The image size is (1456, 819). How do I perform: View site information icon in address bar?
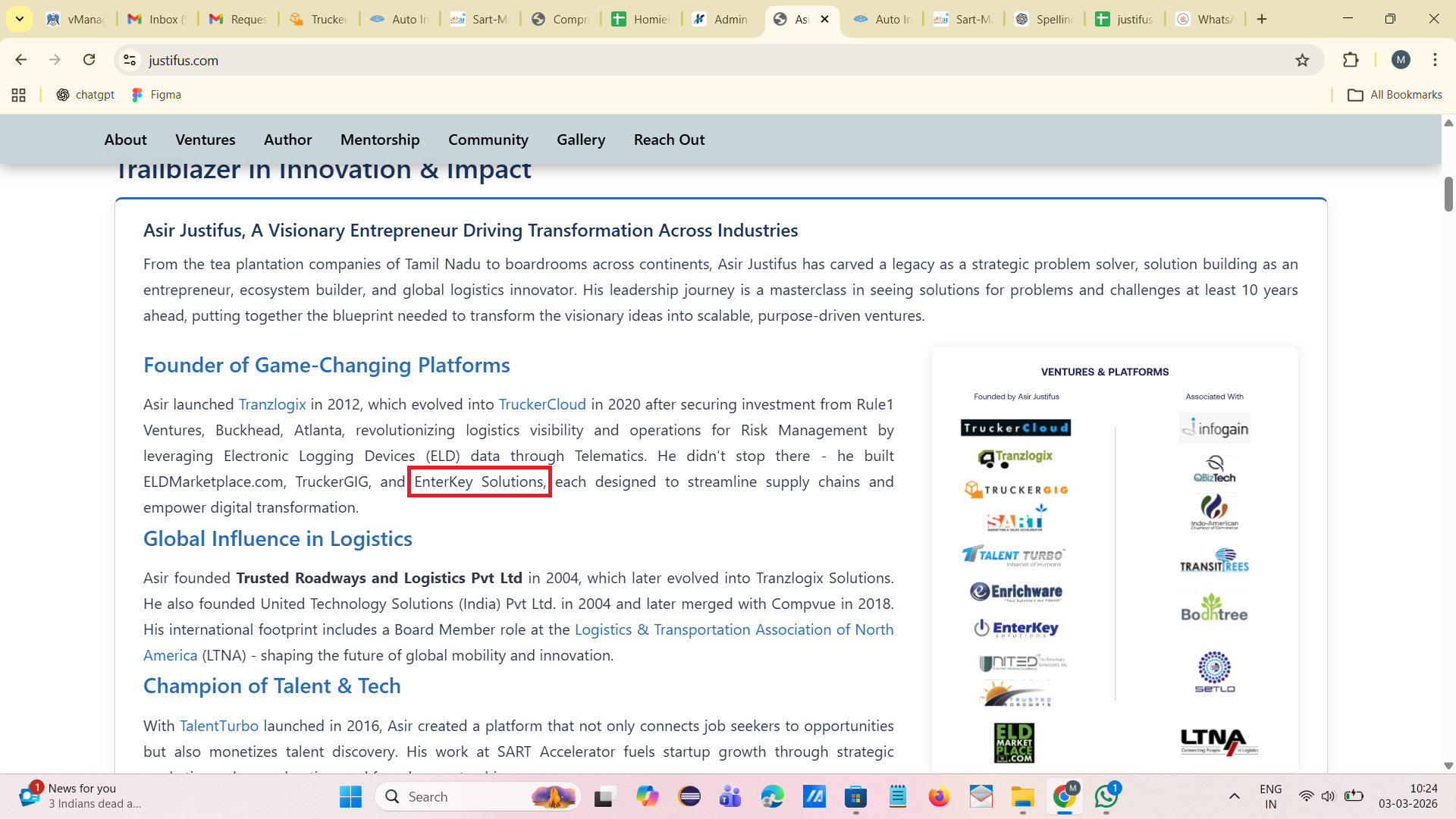coord(130,60)
